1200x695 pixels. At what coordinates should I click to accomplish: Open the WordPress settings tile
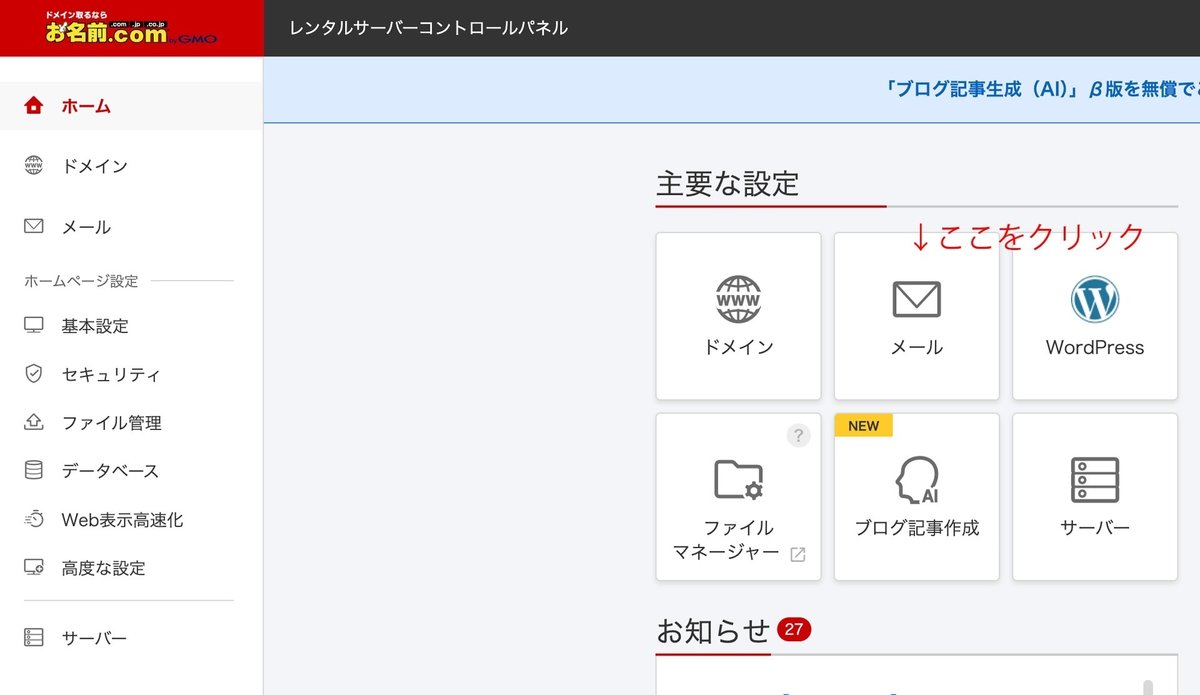(1094, 316)
